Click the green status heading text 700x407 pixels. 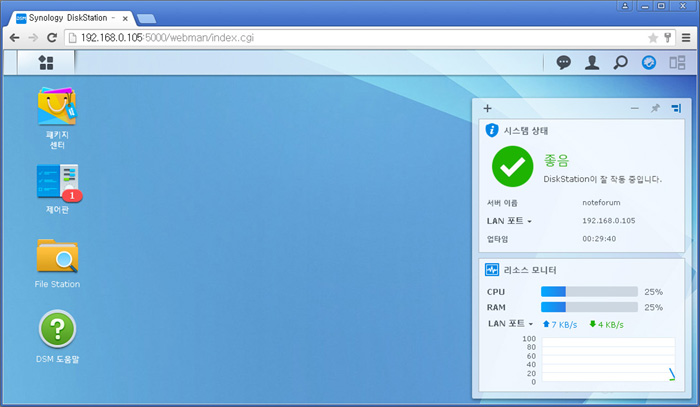[556, 160]
